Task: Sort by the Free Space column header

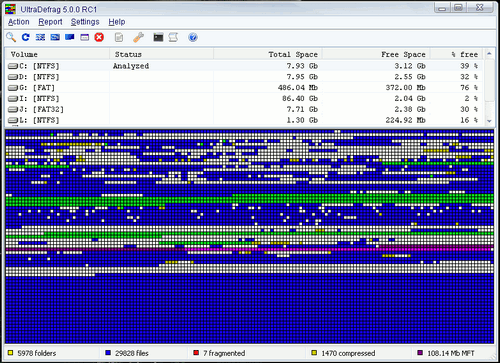Action: [x=376, y=54]
